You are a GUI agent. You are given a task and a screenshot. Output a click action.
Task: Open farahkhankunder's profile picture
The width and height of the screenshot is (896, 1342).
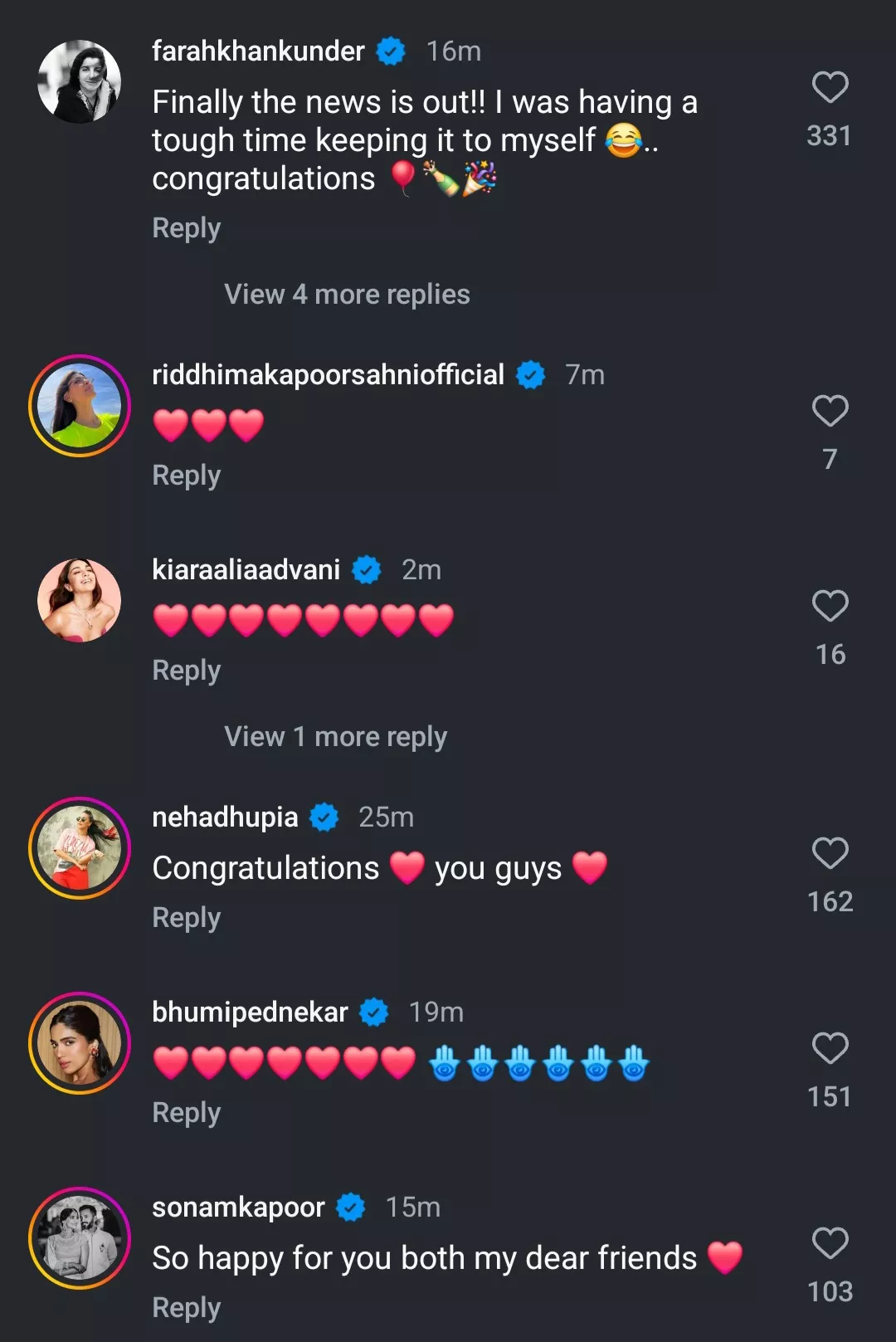pos(80,82)
